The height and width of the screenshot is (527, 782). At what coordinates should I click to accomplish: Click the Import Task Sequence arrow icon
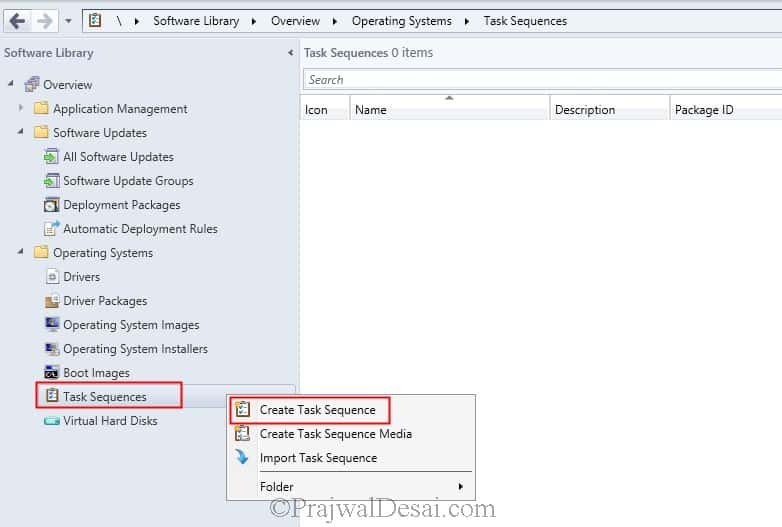pos(242,457)
